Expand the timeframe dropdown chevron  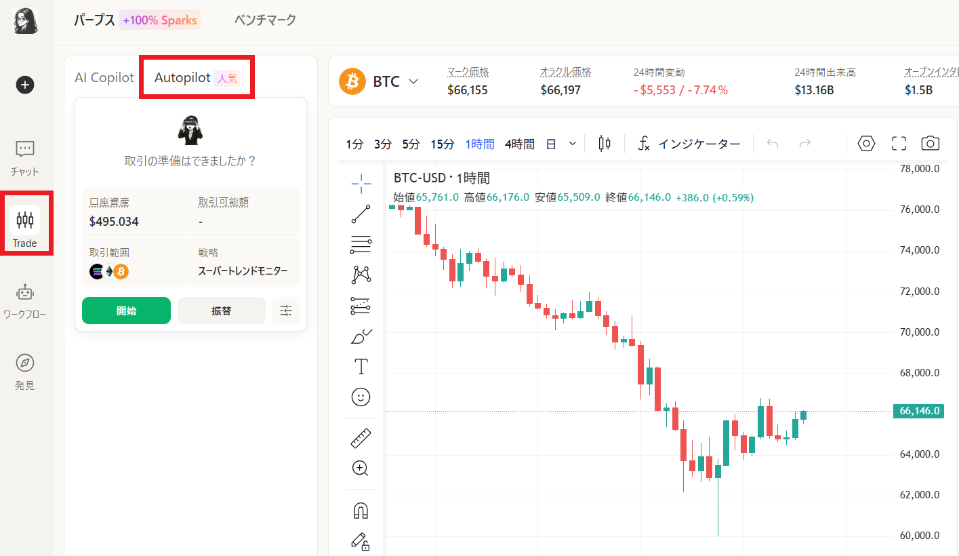[572, 143]
